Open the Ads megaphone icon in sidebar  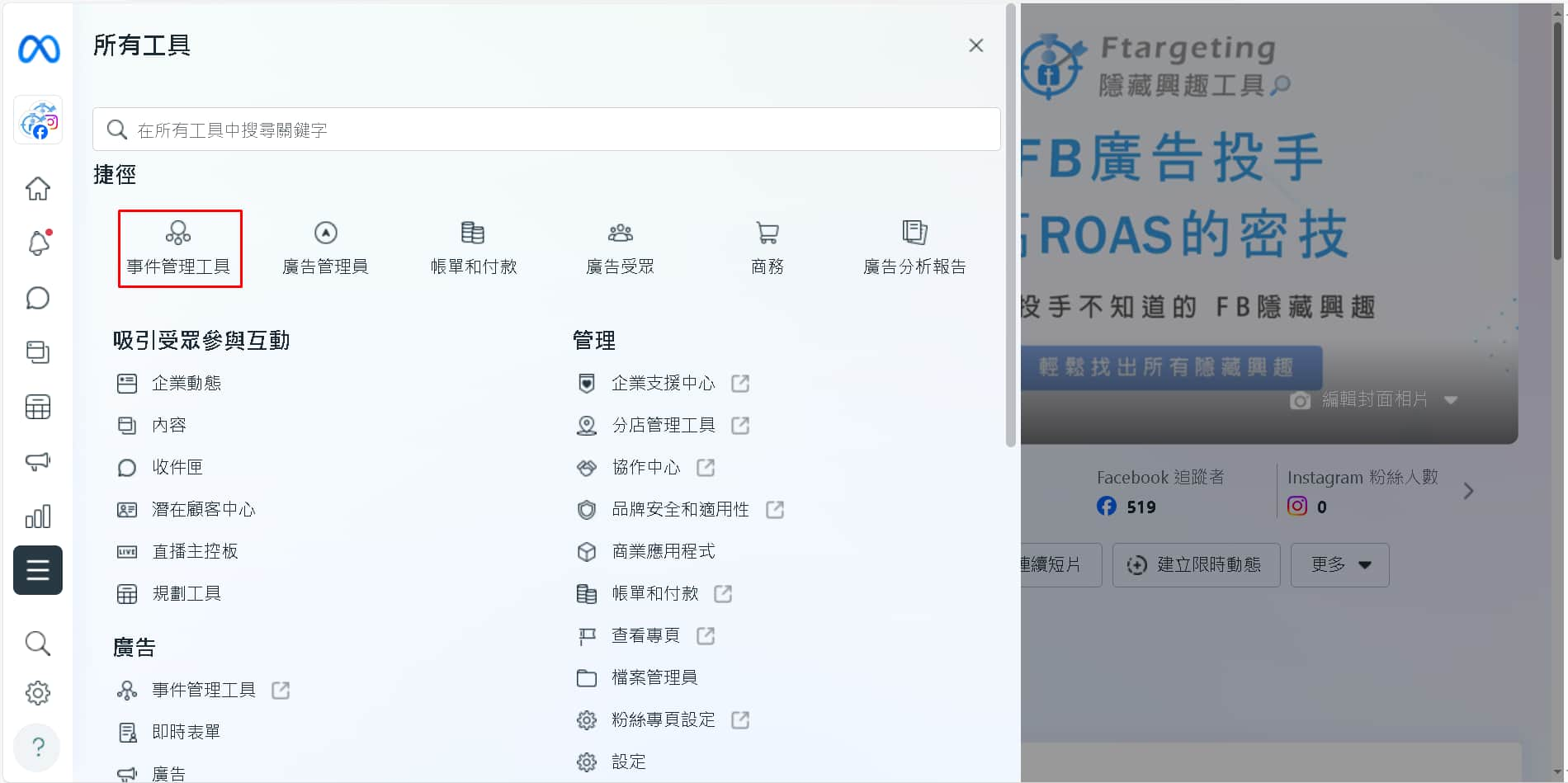pyautogui.click(x=38, y=461)
